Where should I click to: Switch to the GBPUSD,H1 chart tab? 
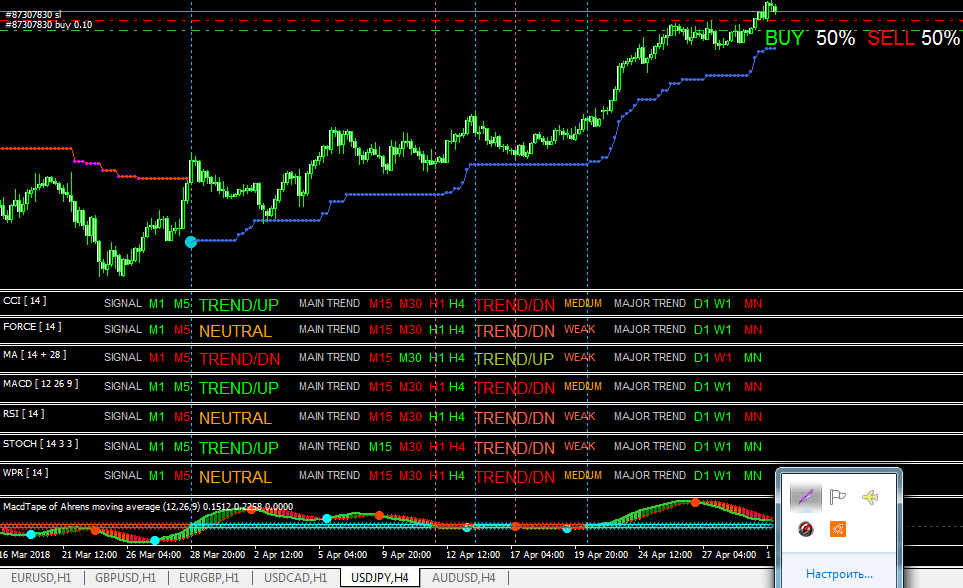(125, 578)
